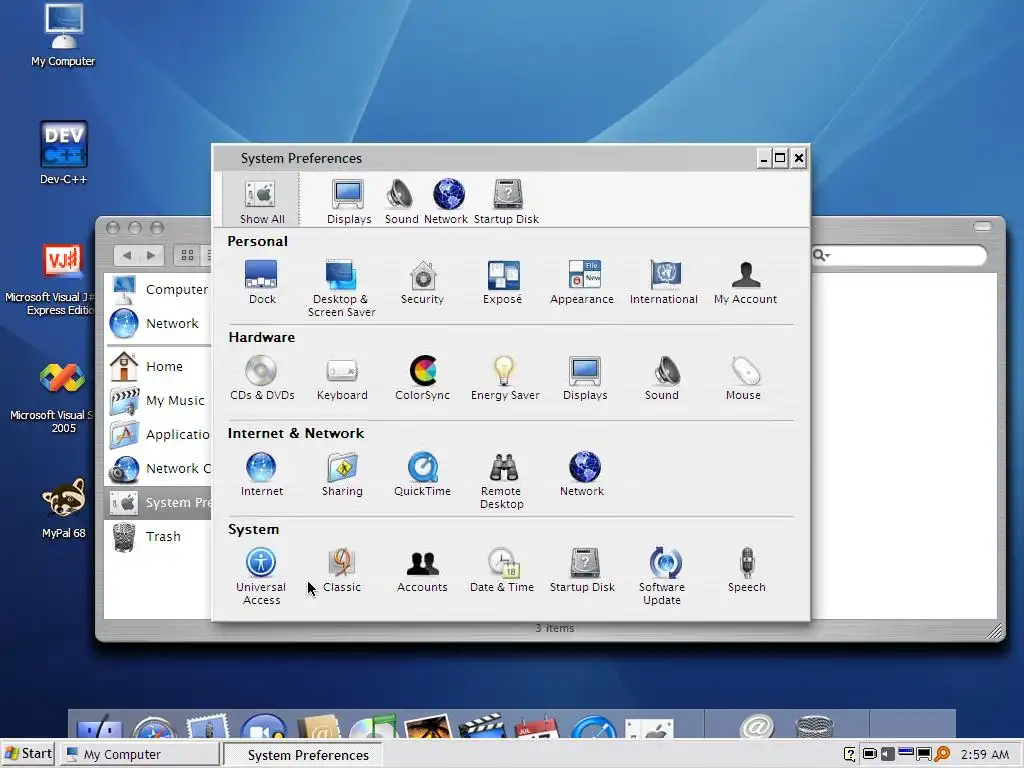This screenshot has height=768, width=1024.
Task: Open the Classic preference pane
Action: pyautogui.click(x=342, y=570)
